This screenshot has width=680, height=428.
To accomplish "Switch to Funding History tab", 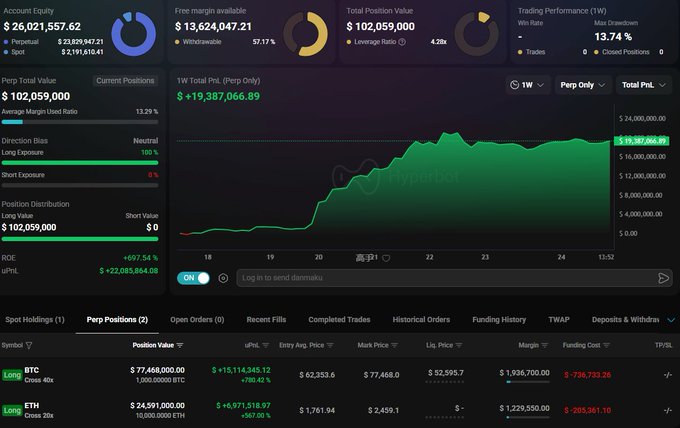I will tap(499, 320).
